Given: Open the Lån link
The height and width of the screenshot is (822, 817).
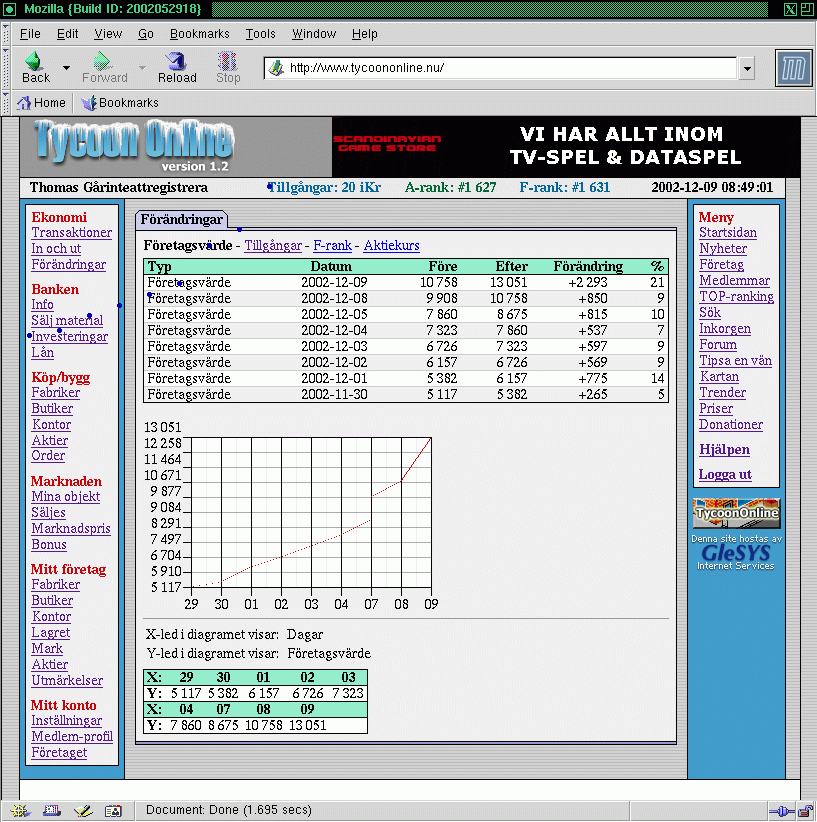Looking at the screenshot, I should click(x=42, y=352).
